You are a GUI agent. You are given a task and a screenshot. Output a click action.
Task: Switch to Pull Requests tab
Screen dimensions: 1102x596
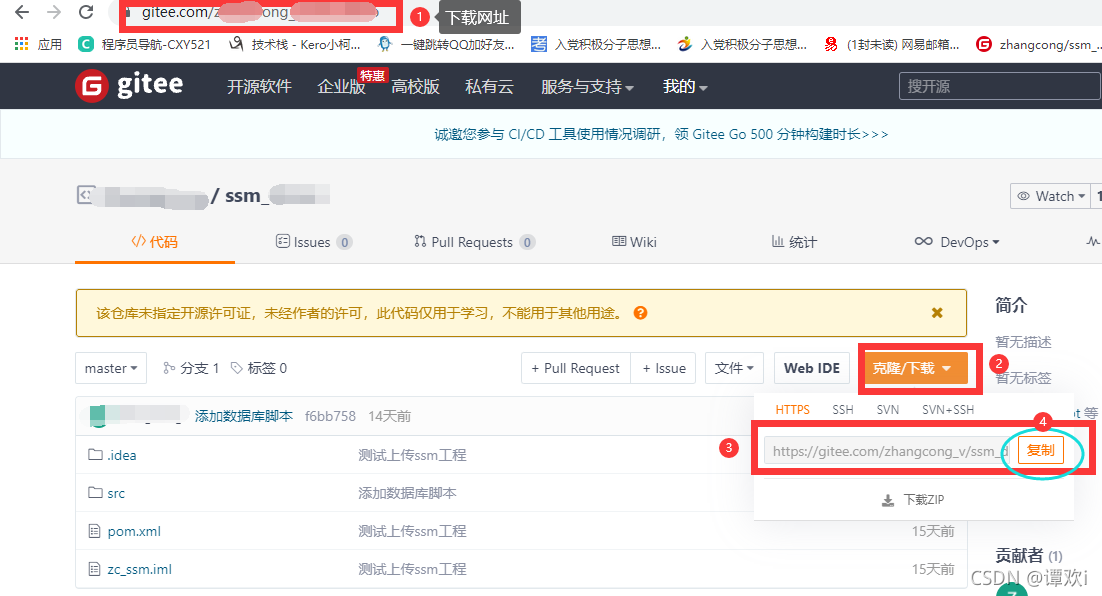point(474,242)
